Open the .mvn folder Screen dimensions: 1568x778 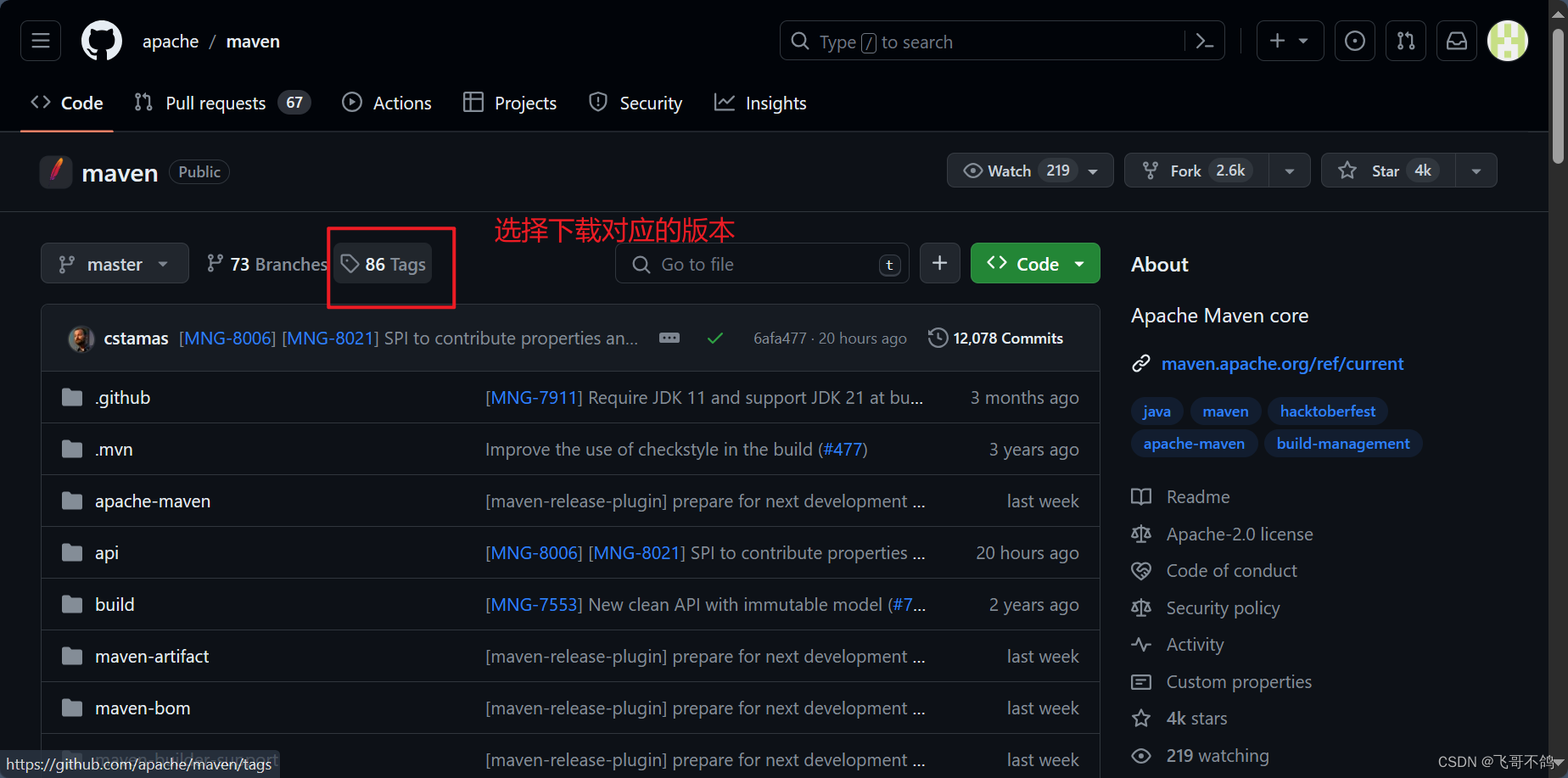click(x=114, y=450)
